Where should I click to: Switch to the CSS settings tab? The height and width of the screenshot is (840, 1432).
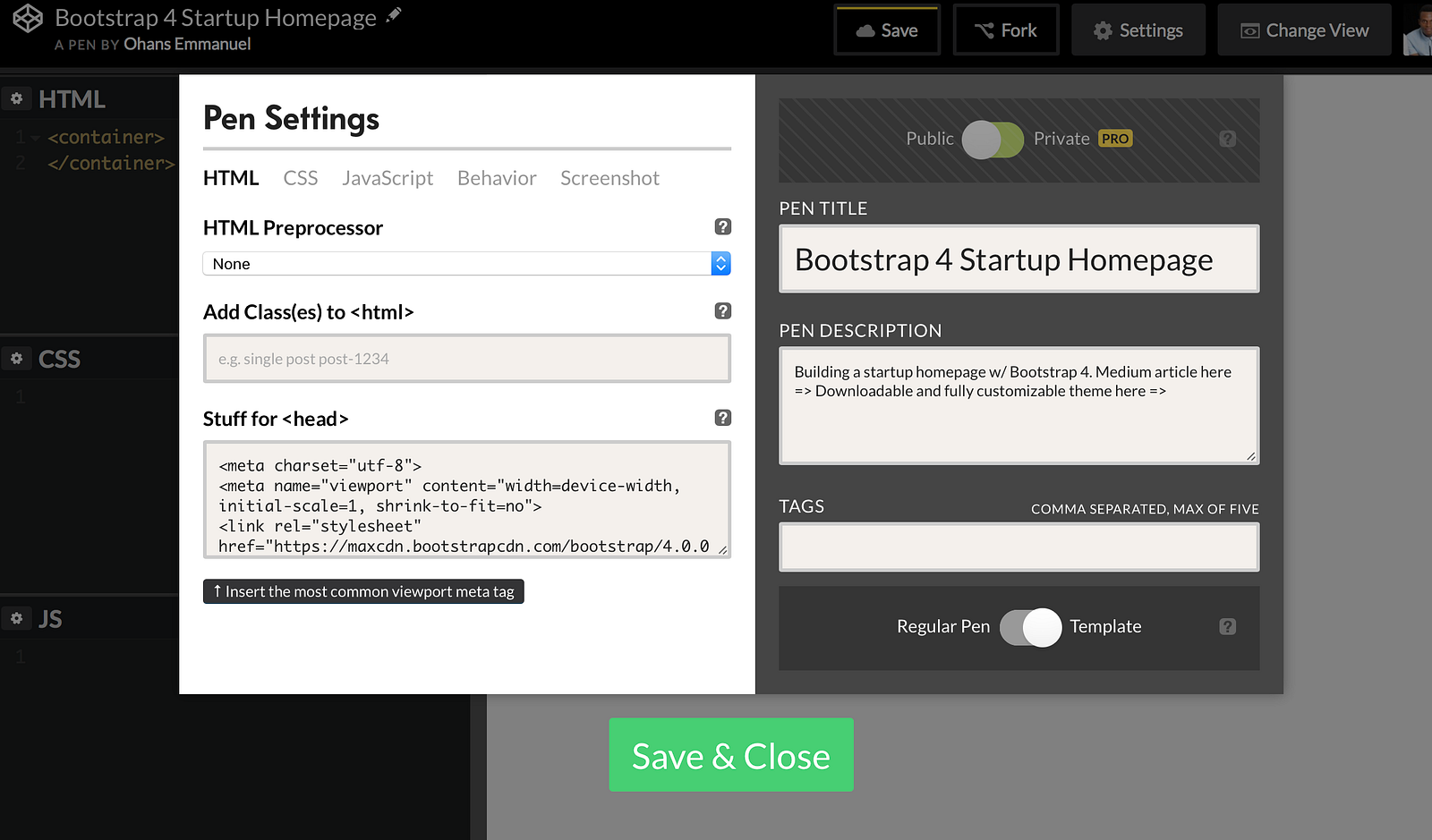(301, 178)
